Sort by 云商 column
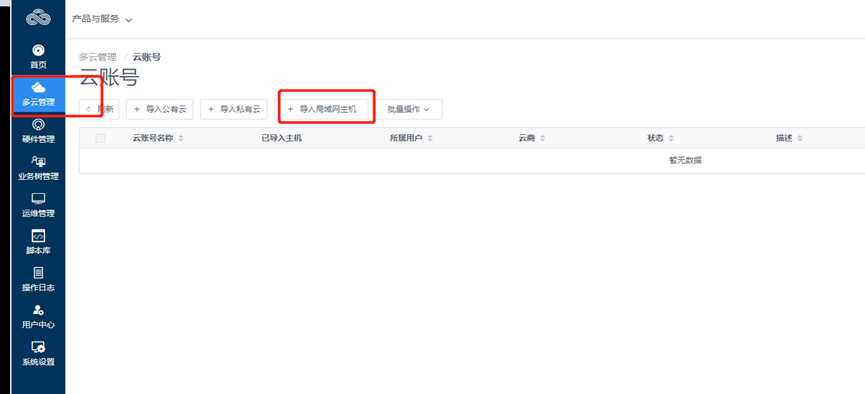This screenshot has width=865, height=394. click(x=532, y=139)
